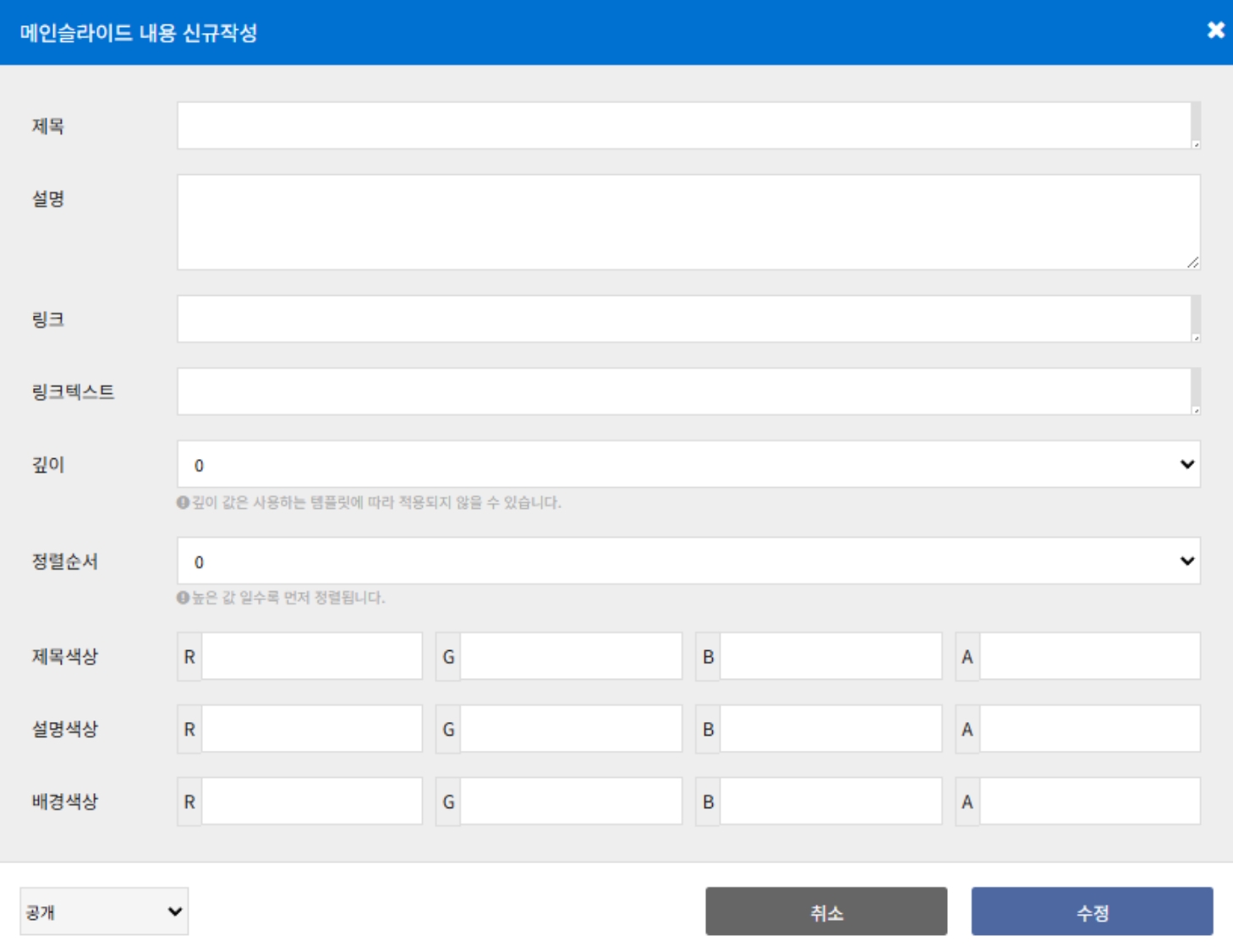1233x952 pixels.
Task: Click the 설명 textarea
Action: tap(688, 222)
